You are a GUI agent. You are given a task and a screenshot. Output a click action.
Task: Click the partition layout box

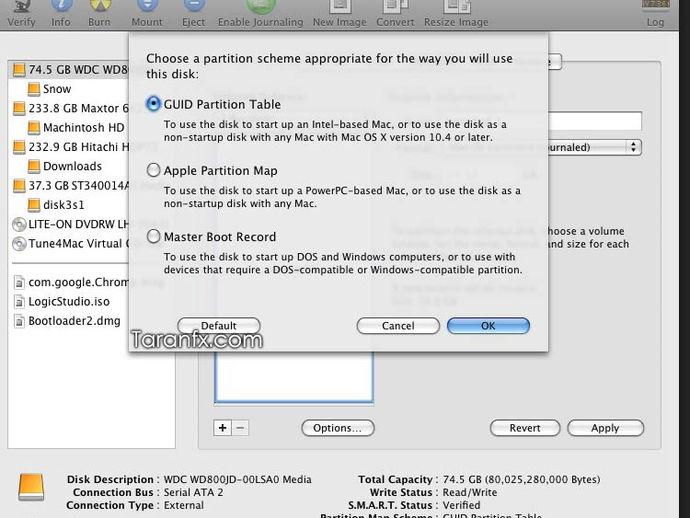[294, 377]
